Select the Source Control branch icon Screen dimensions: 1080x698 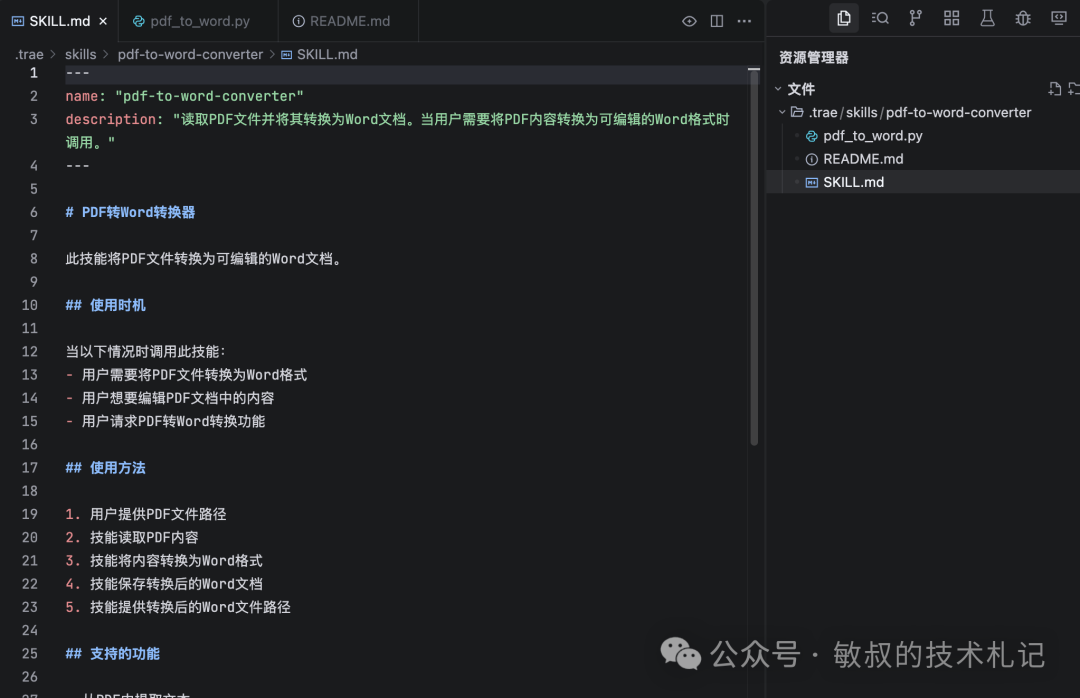pyautogui.click(x=915, y=17)
